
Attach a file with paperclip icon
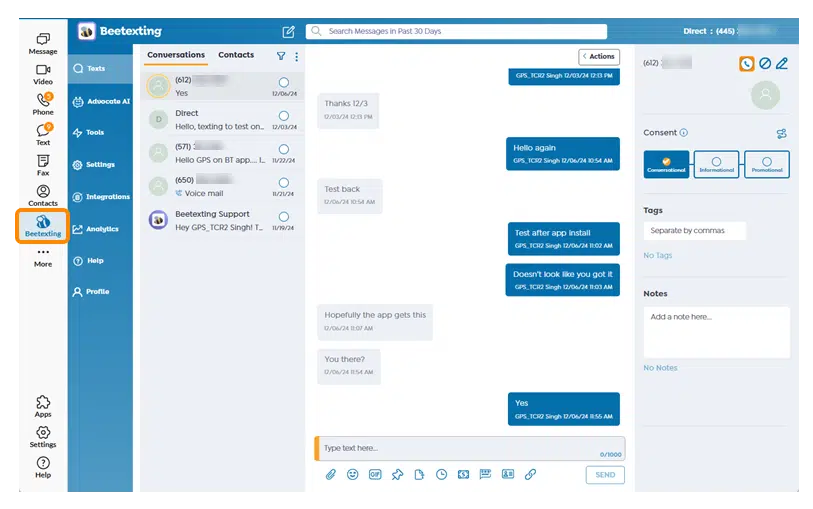(x=331, y=474)
